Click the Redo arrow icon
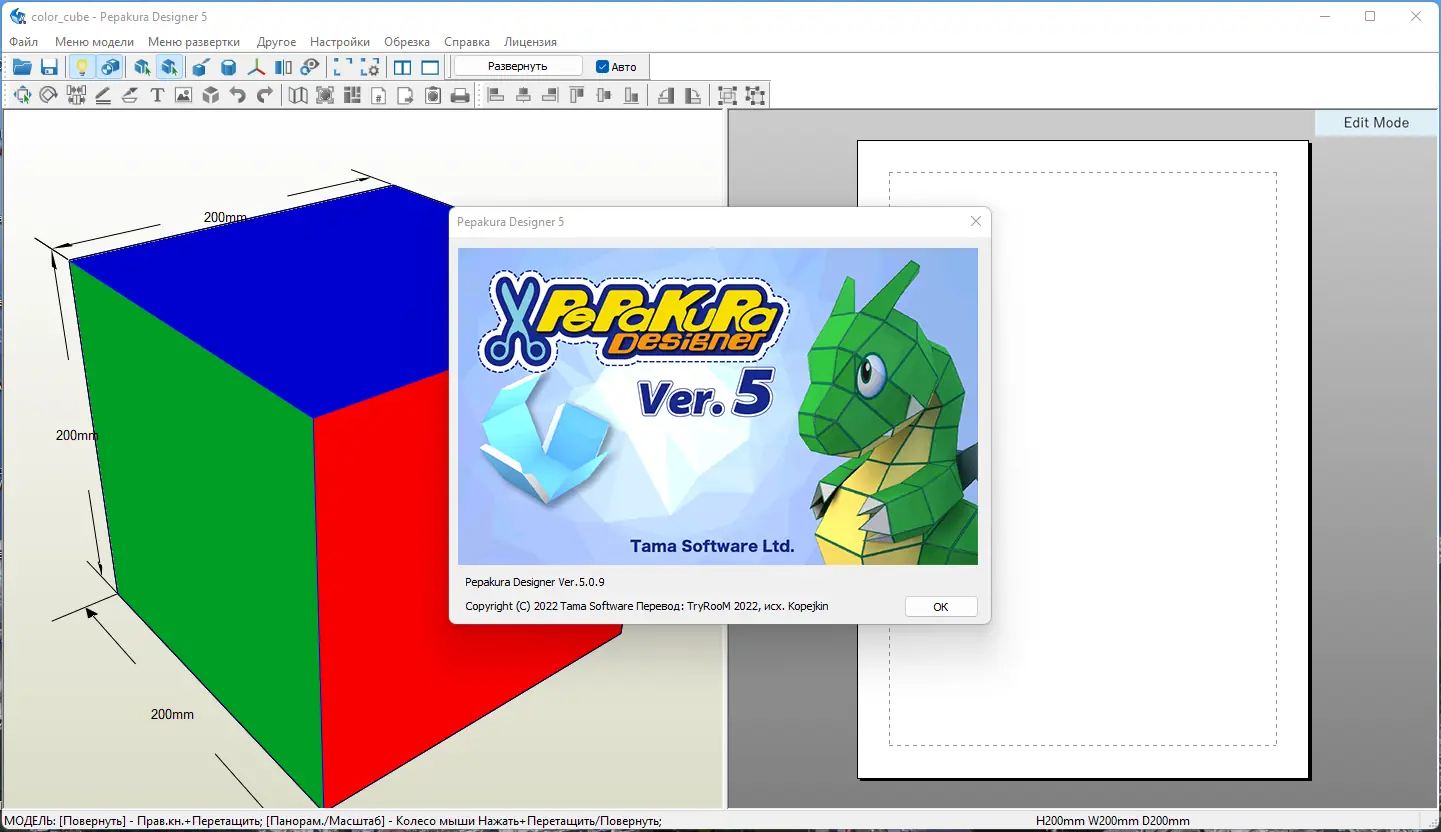Viewport: 1441px width, 832px height. click(x=264, y=95)
